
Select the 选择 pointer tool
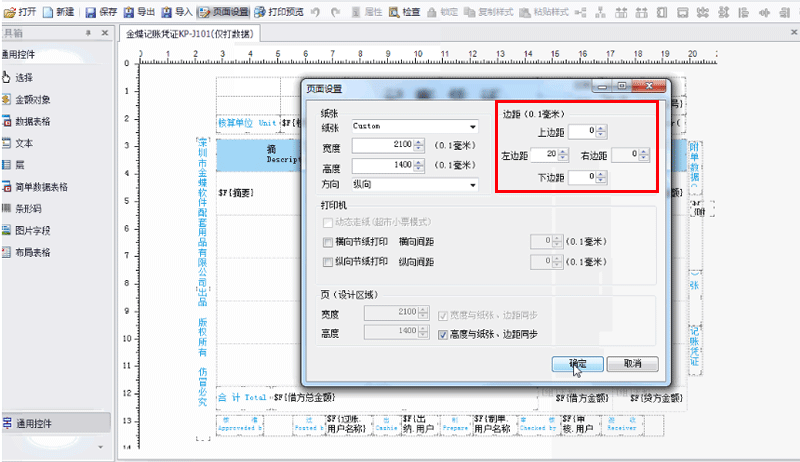[18, 78]
